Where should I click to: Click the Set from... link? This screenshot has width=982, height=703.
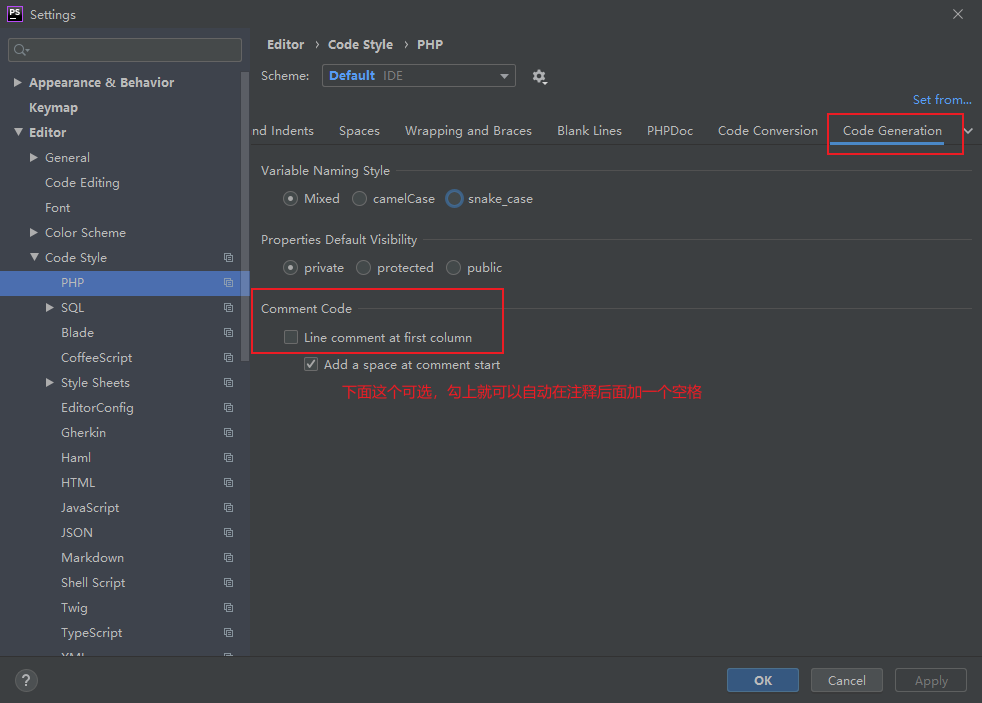(941, 100)
